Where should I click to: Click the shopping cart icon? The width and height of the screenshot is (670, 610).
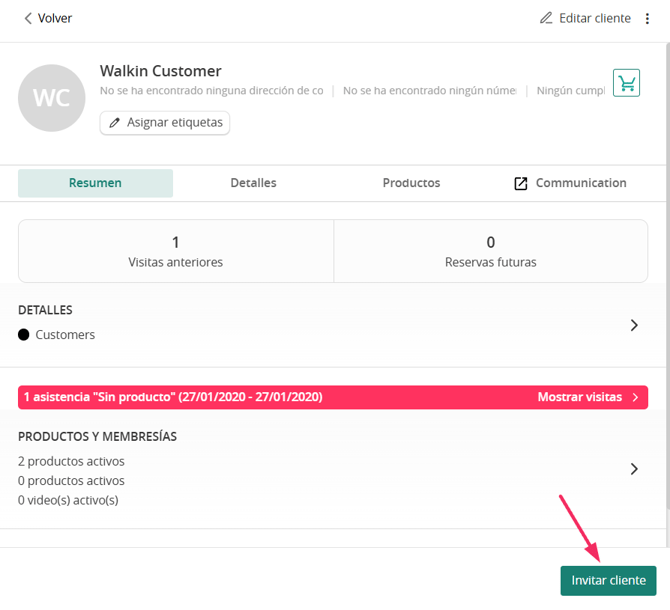point(626,83)
